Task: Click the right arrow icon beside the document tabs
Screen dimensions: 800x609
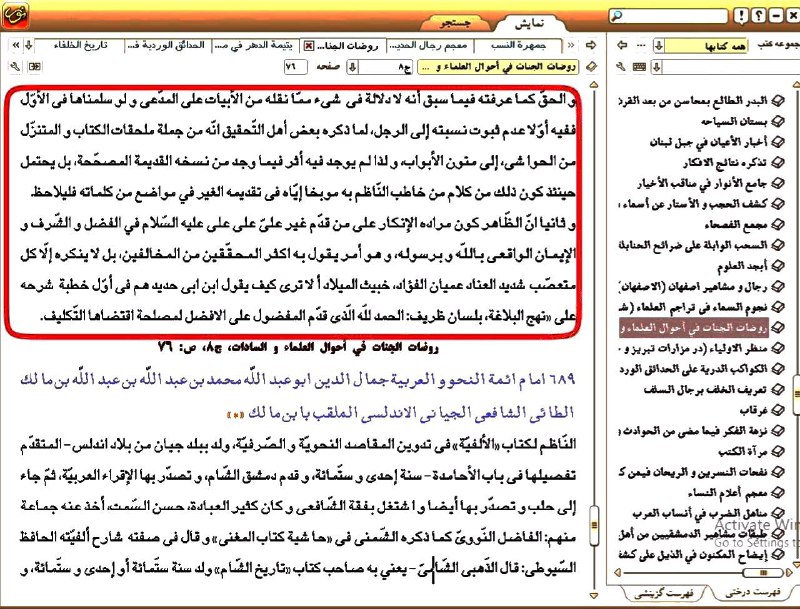Action: coord(591,45)
